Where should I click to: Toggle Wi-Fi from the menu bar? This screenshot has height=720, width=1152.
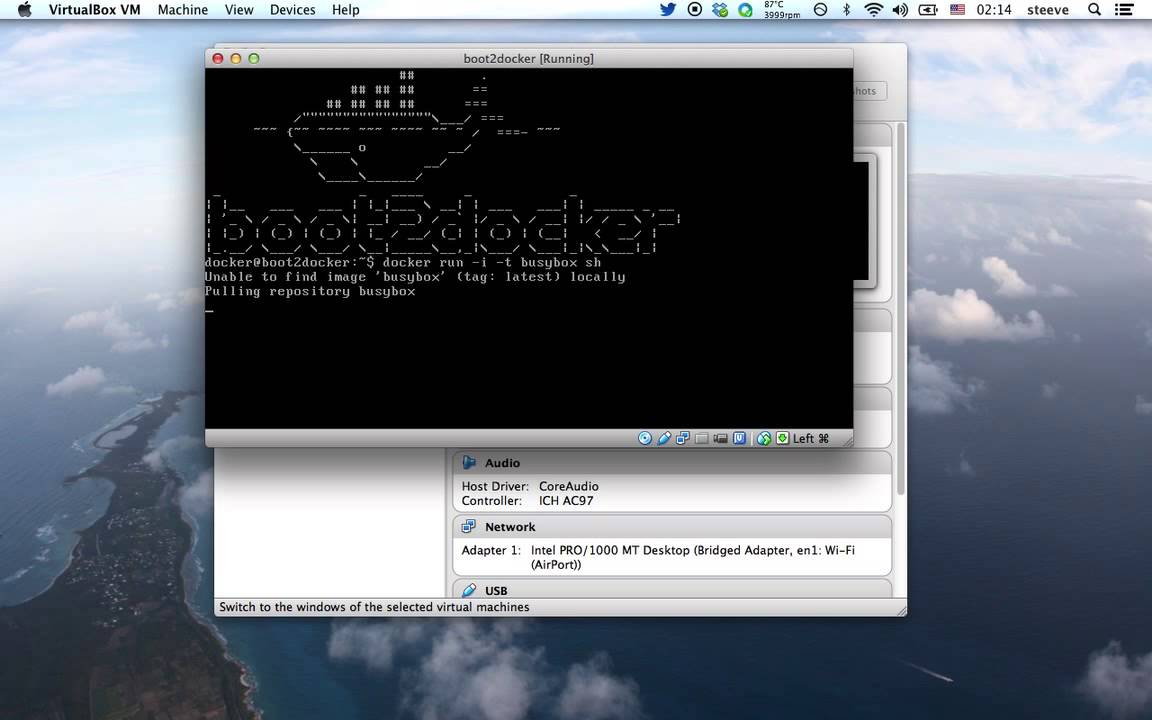[874, 10]
